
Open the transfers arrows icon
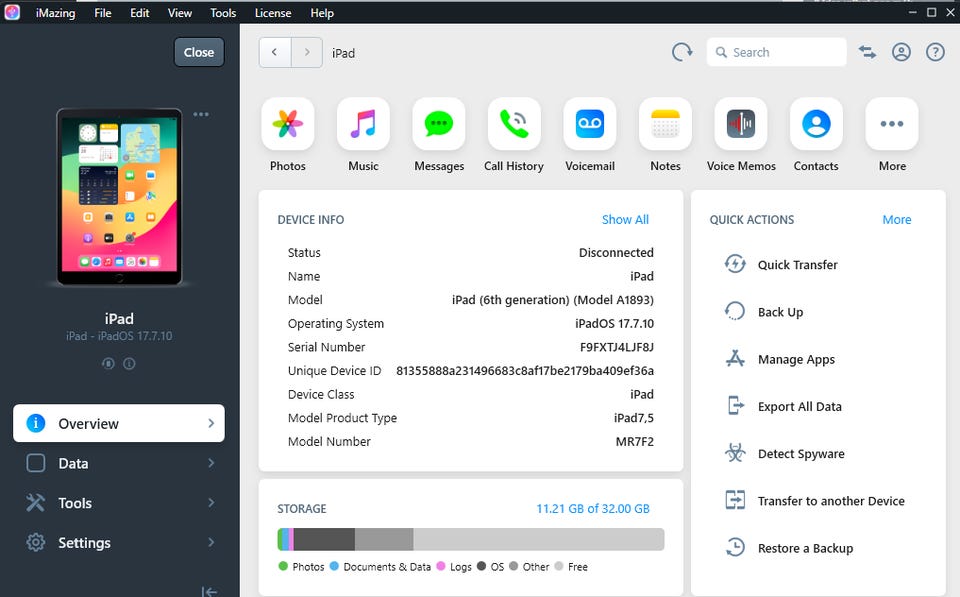867,52
